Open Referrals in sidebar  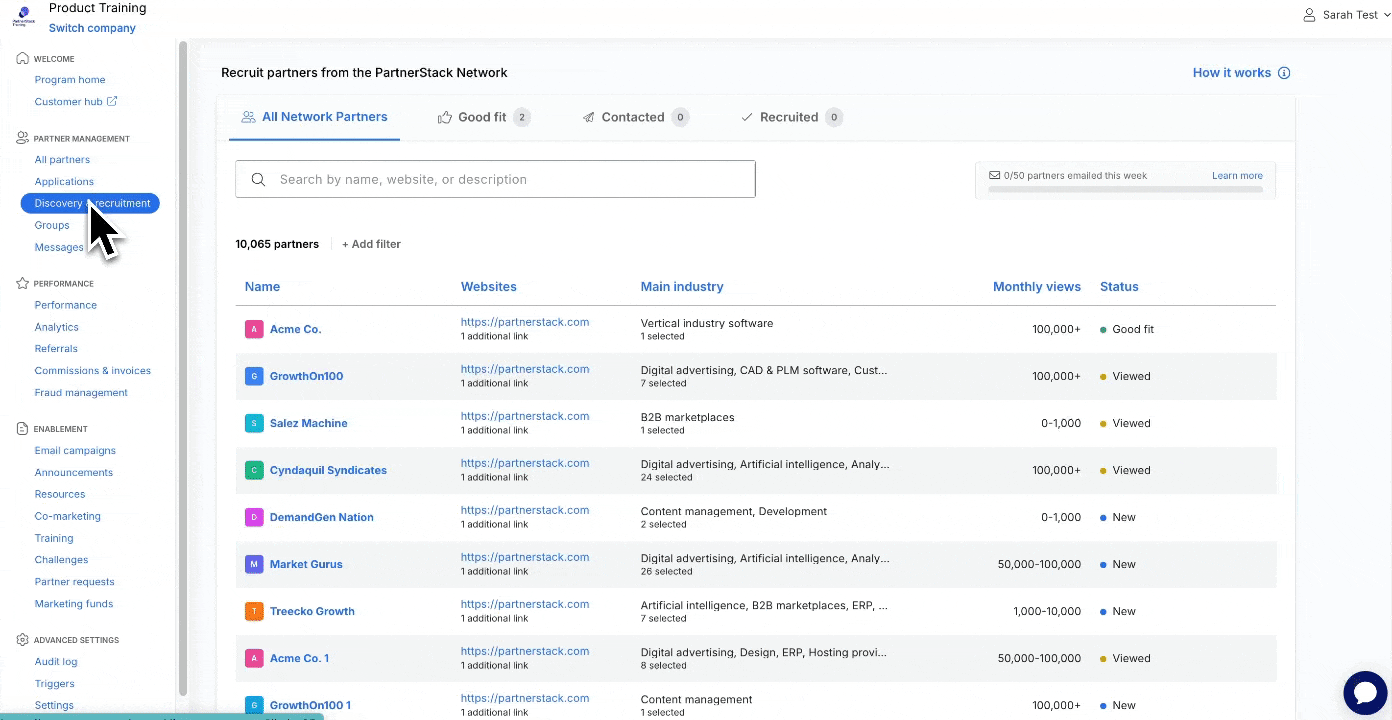tap(56, 349)
